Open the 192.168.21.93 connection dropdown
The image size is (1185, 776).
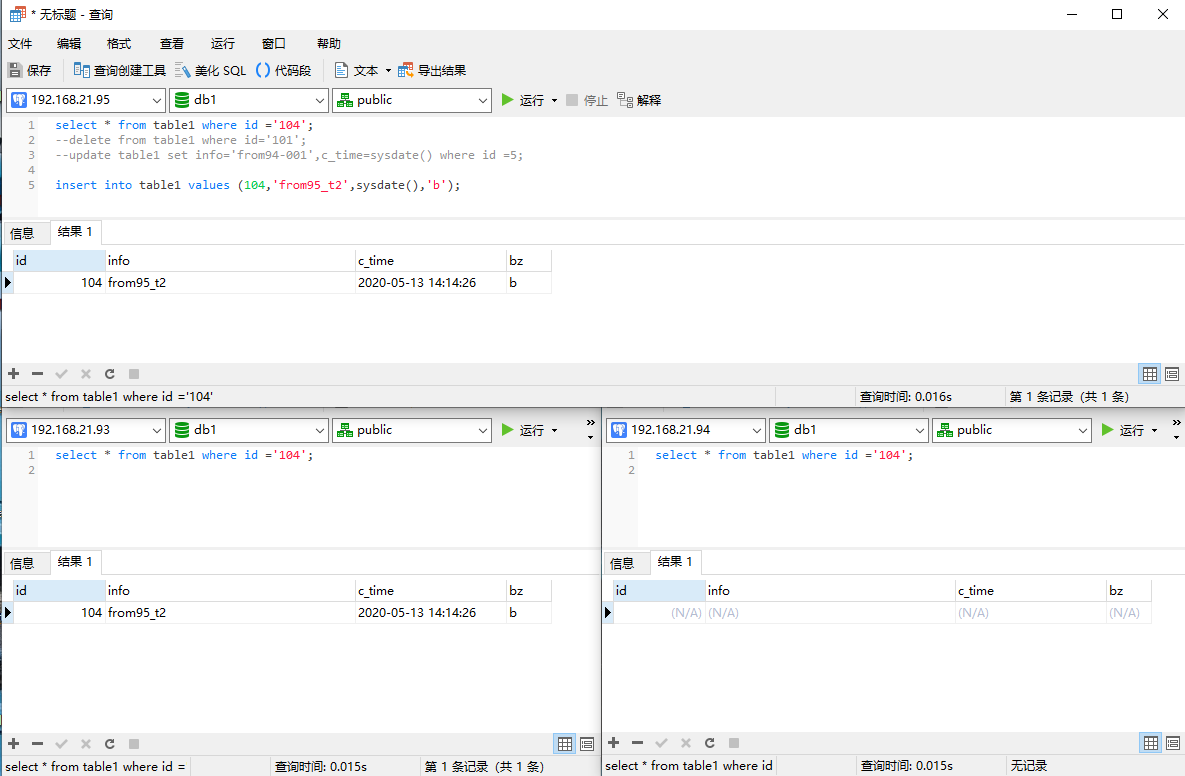(x=85, y=430)
